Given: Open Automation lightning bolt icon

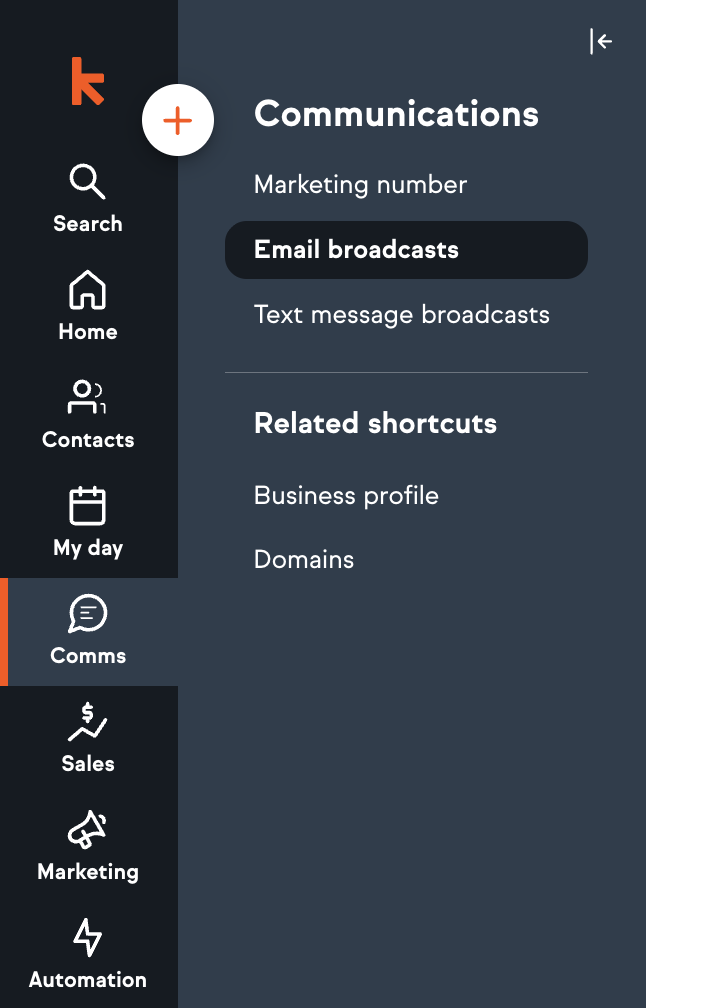Looking at the screenshot, I should point(87,937).
